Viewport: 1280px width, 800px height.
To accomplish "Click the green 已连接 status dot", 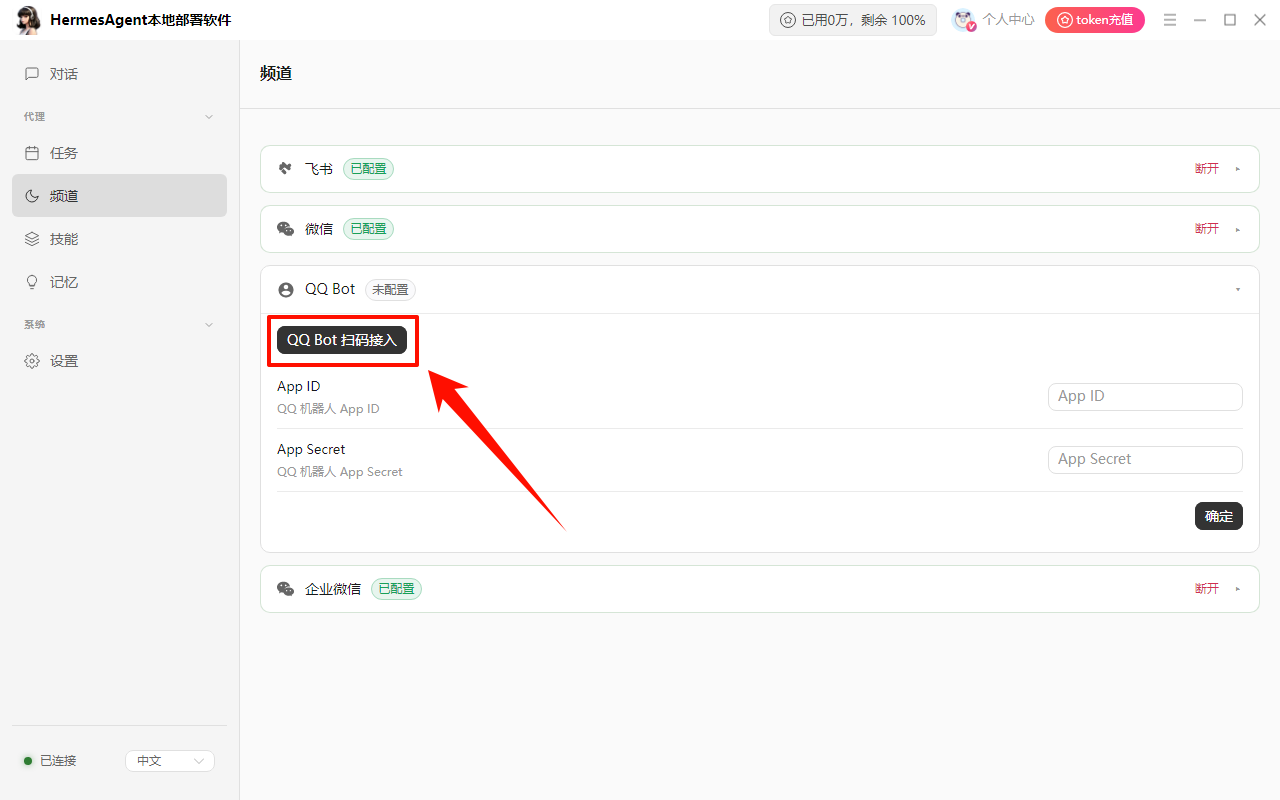I will tap(28, 761).
